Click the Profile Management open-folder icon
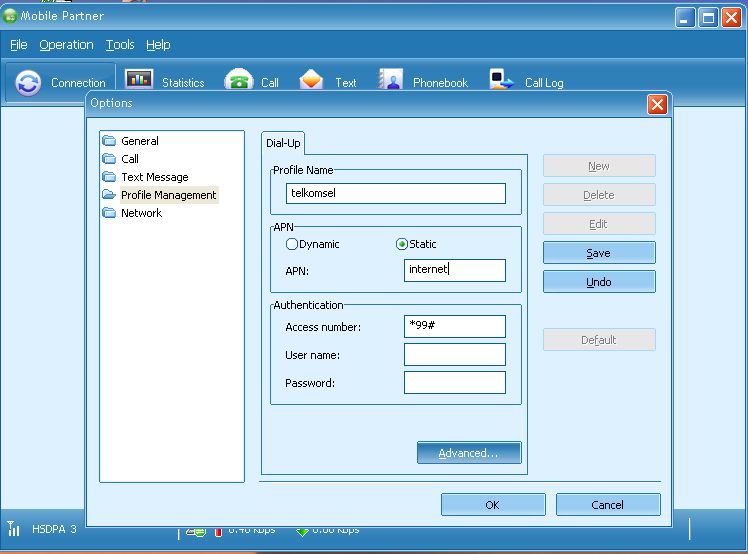 (109, 195)
